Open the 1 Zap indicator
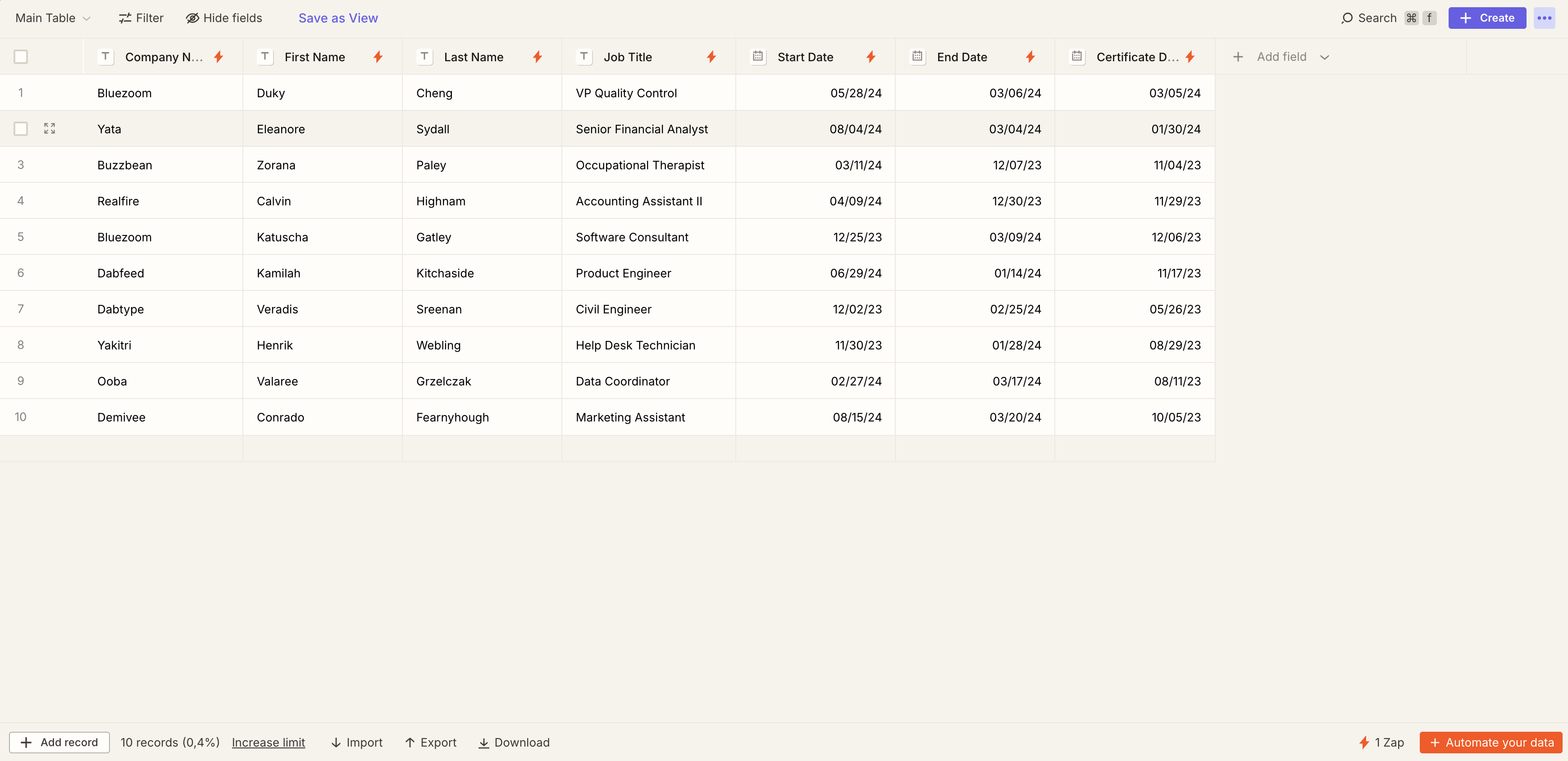Image resolution: width=1568 pixels, height=761 pixels. (x=1381, y=742)
